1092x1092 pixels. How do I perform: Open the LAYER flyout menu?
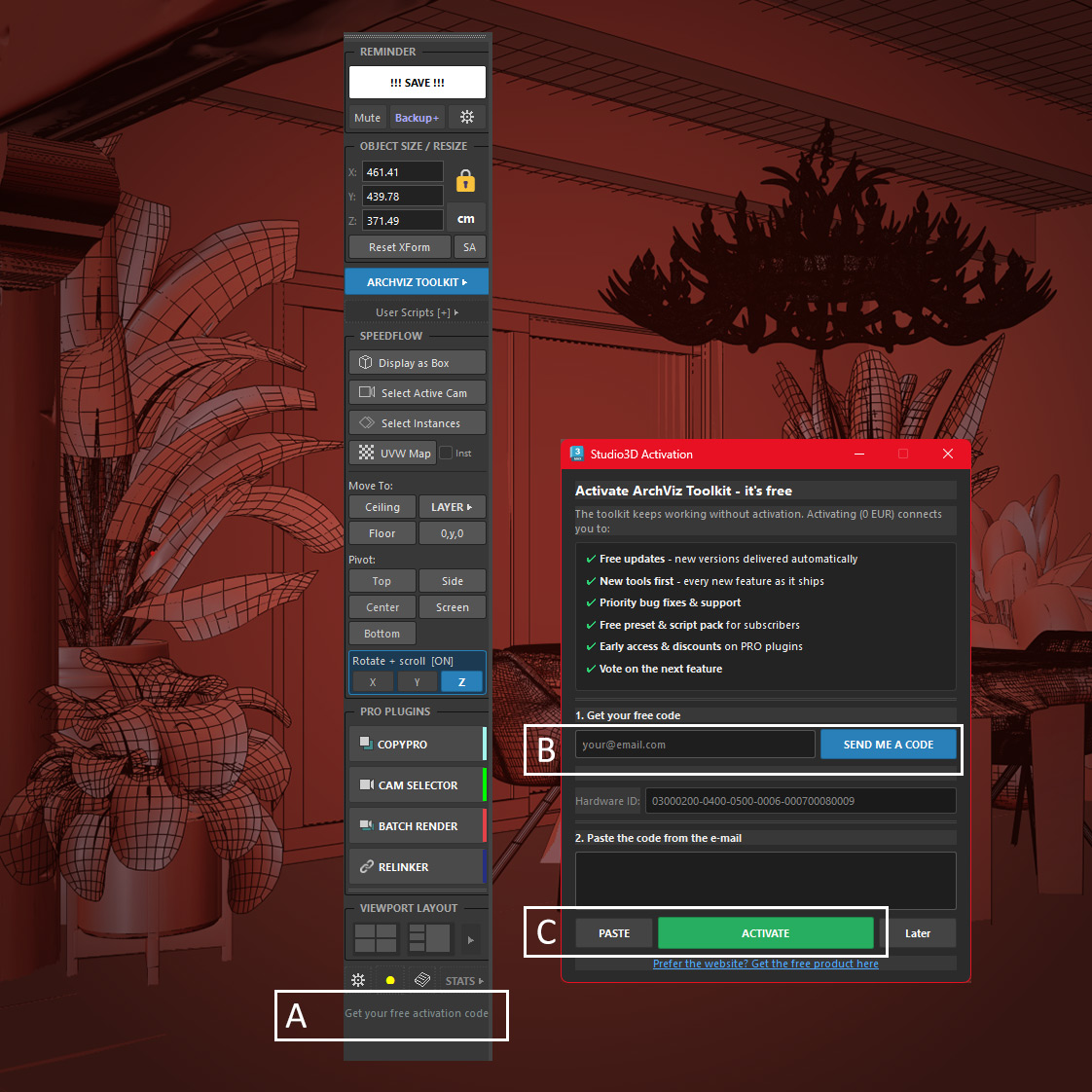click(x=452, y=507)
